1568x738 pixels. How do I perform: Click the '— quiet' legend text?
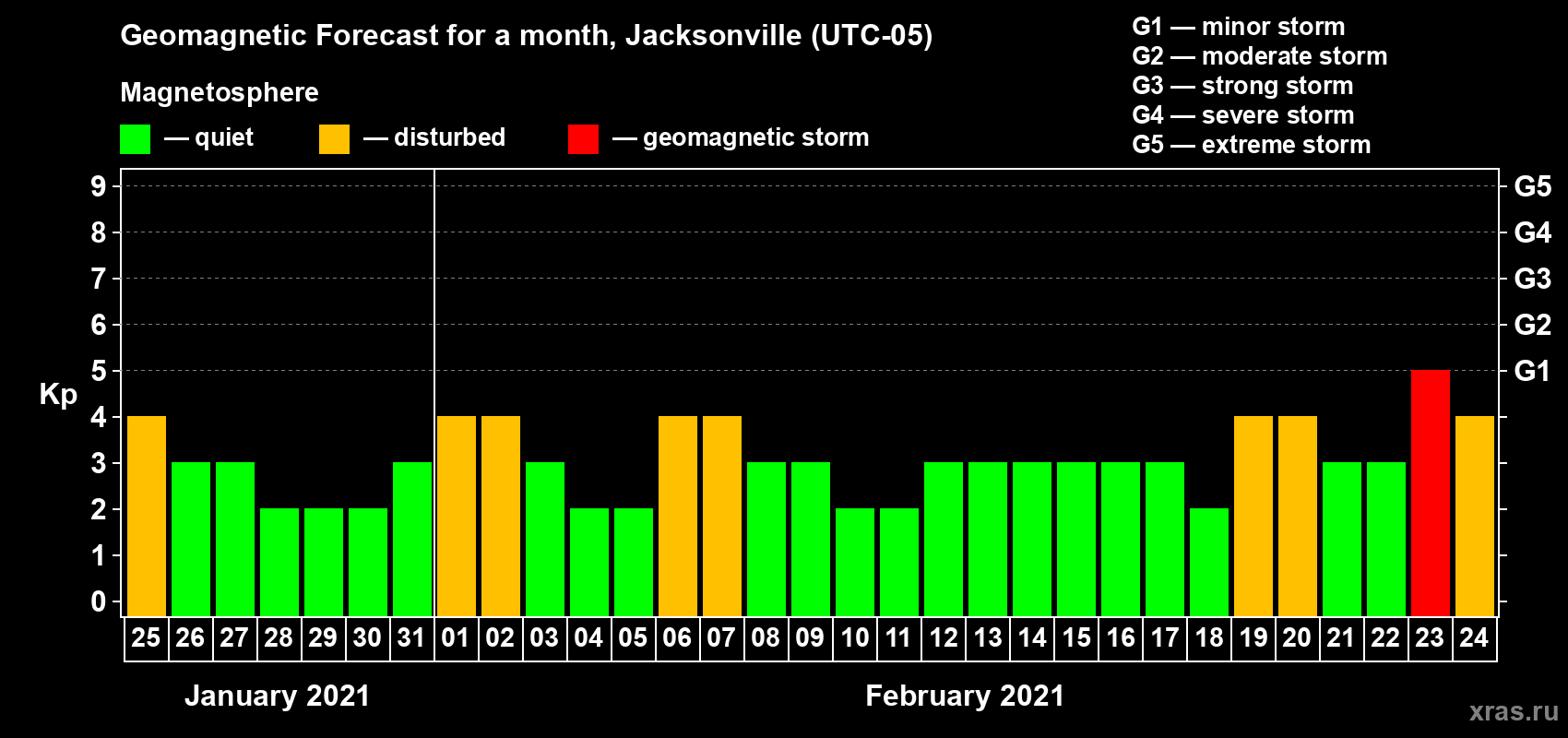click(208, 138)
